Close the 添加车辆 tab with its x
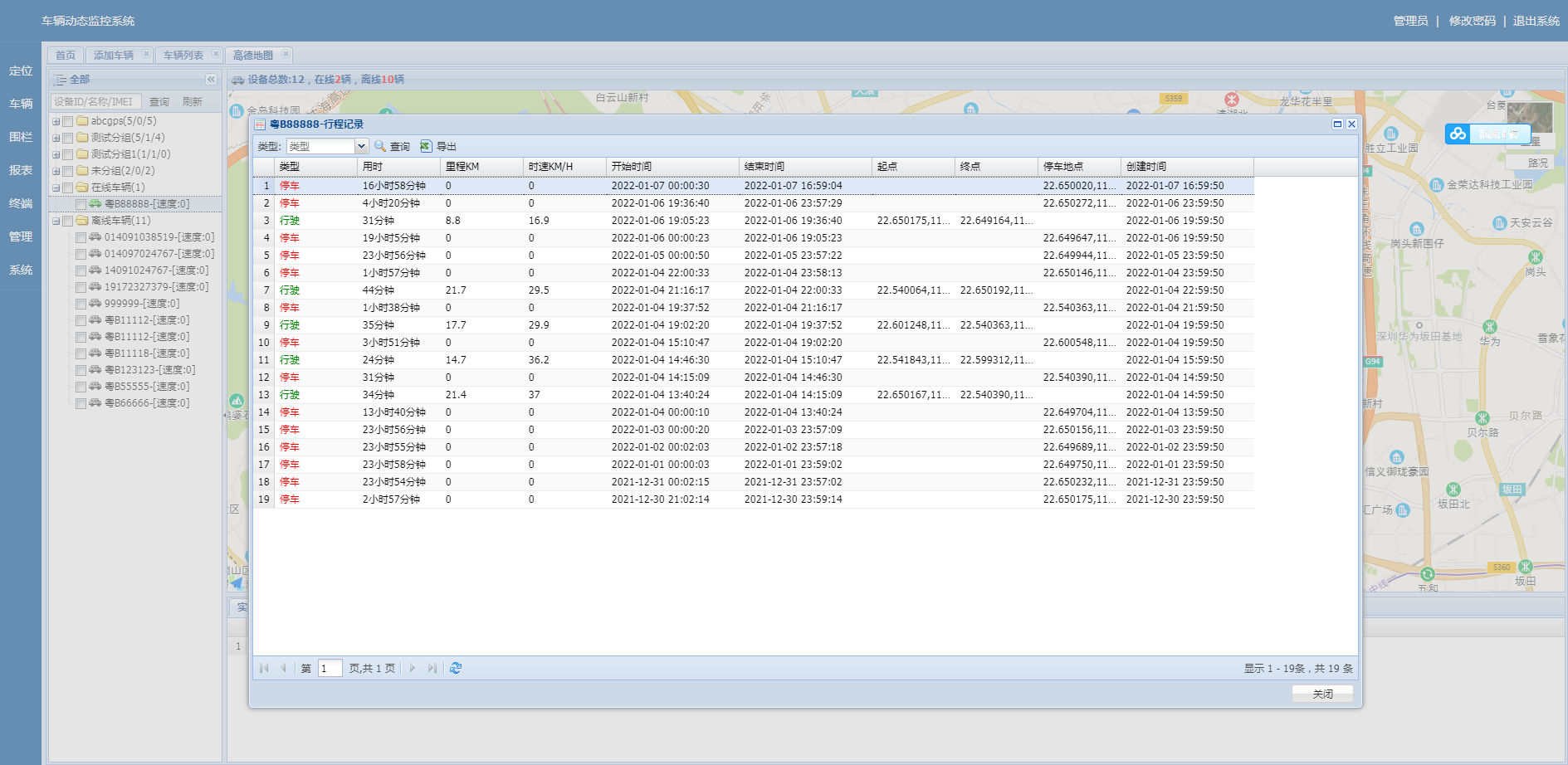This screenshot has height=765, width=1568. point(146,55)
